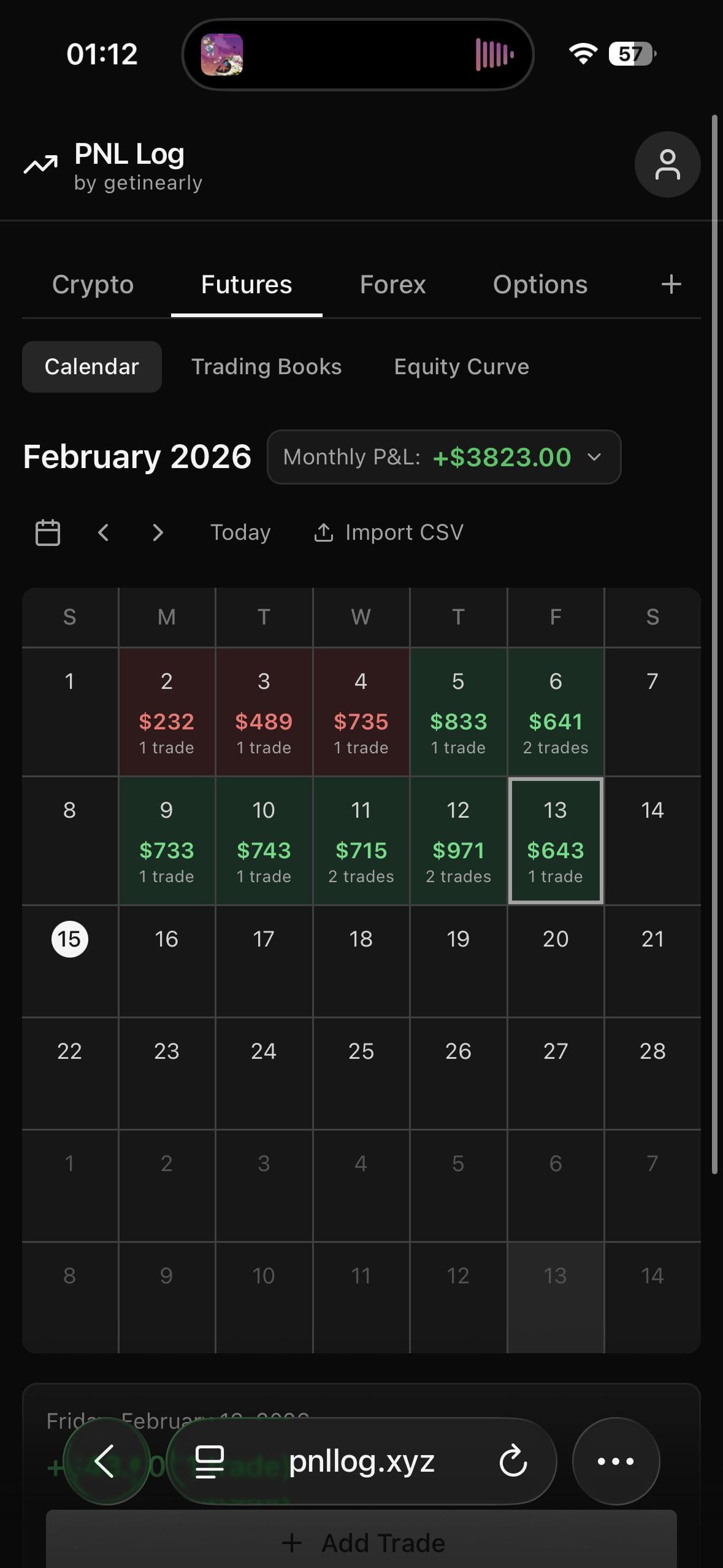Viewport: 723px width, 1568px height.
Task: Open the Trading Books view
Action: [266, 367]
